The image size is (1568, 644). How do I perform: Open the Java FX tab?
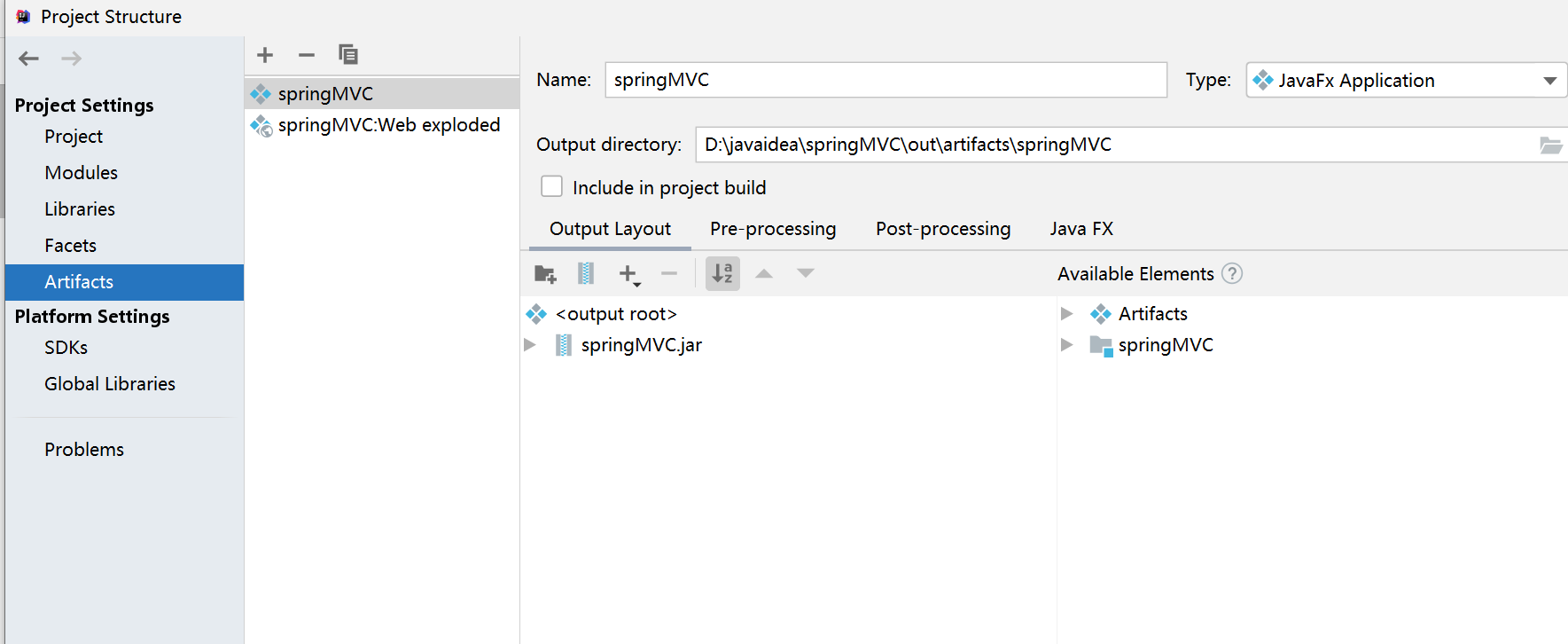coord(1081,229)
